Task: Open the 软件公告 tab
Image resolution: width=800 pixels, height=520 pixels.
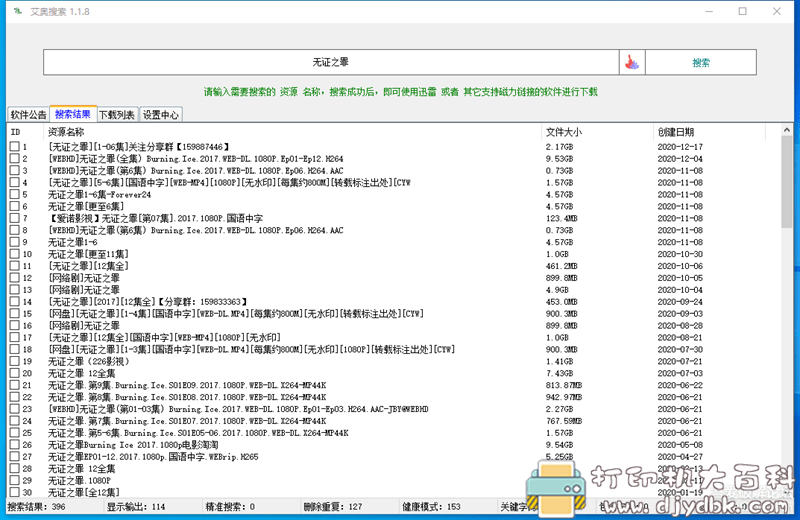Action: point(29,115)
